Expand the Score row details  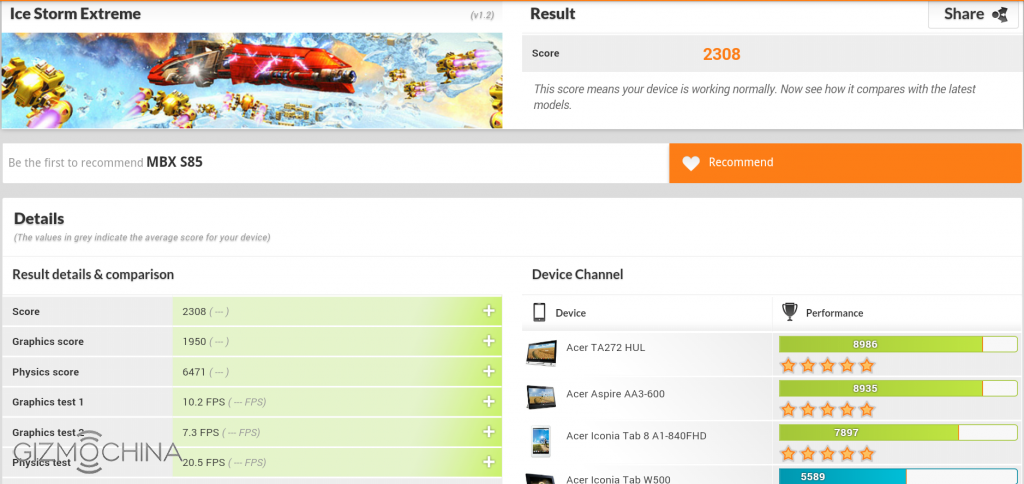point(489,311)
